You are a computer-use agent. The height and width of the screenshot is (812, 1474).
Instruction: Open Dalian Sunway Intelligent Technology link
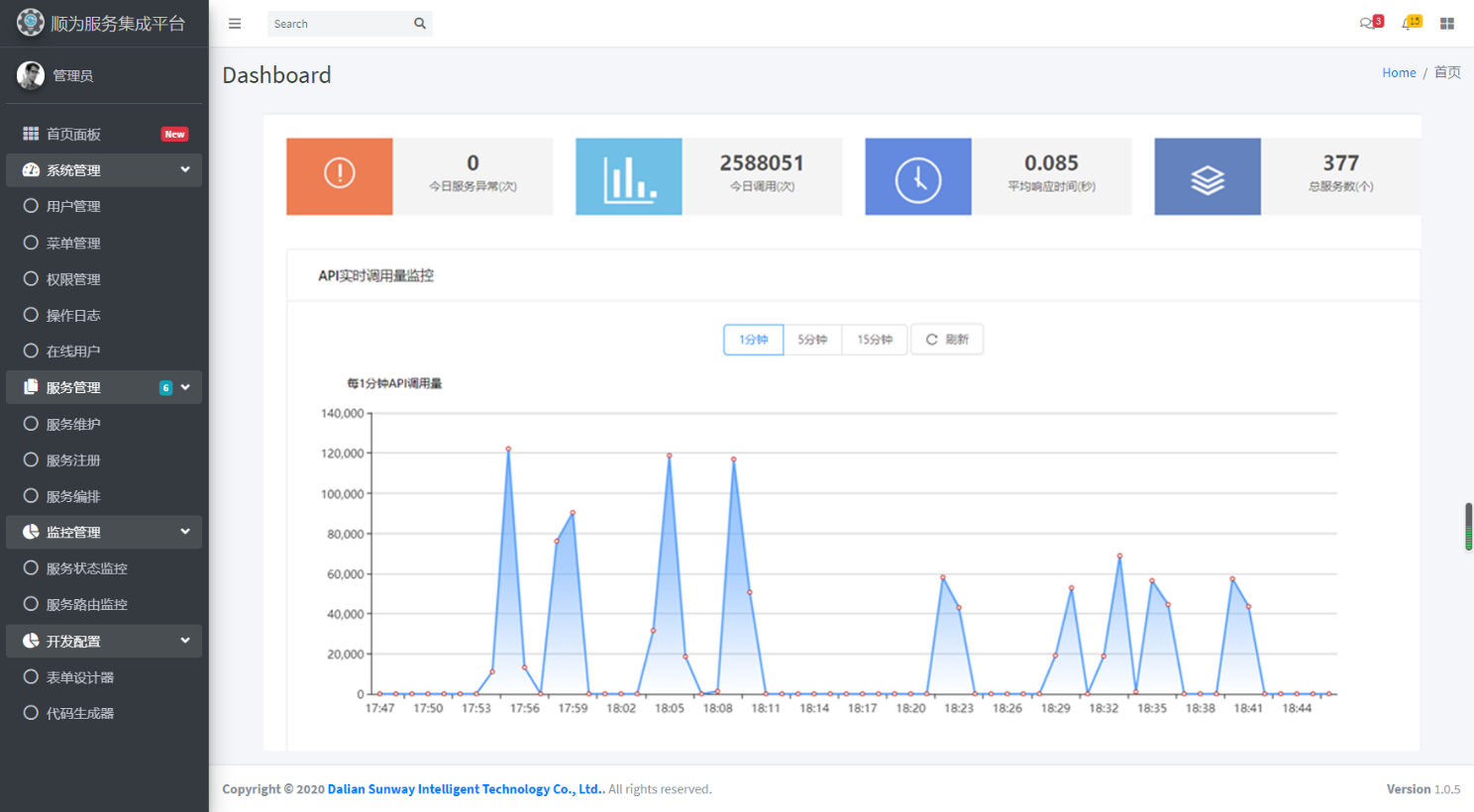(466, 789)
